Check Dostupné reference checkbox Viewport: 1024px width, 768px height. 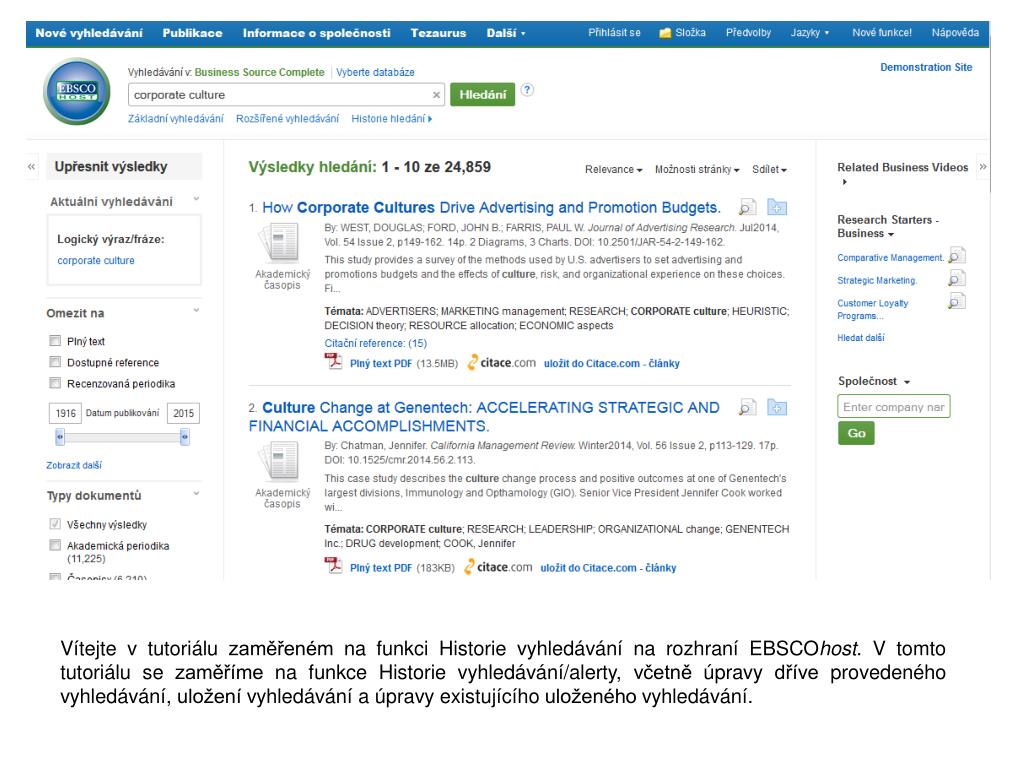point(55,362)
